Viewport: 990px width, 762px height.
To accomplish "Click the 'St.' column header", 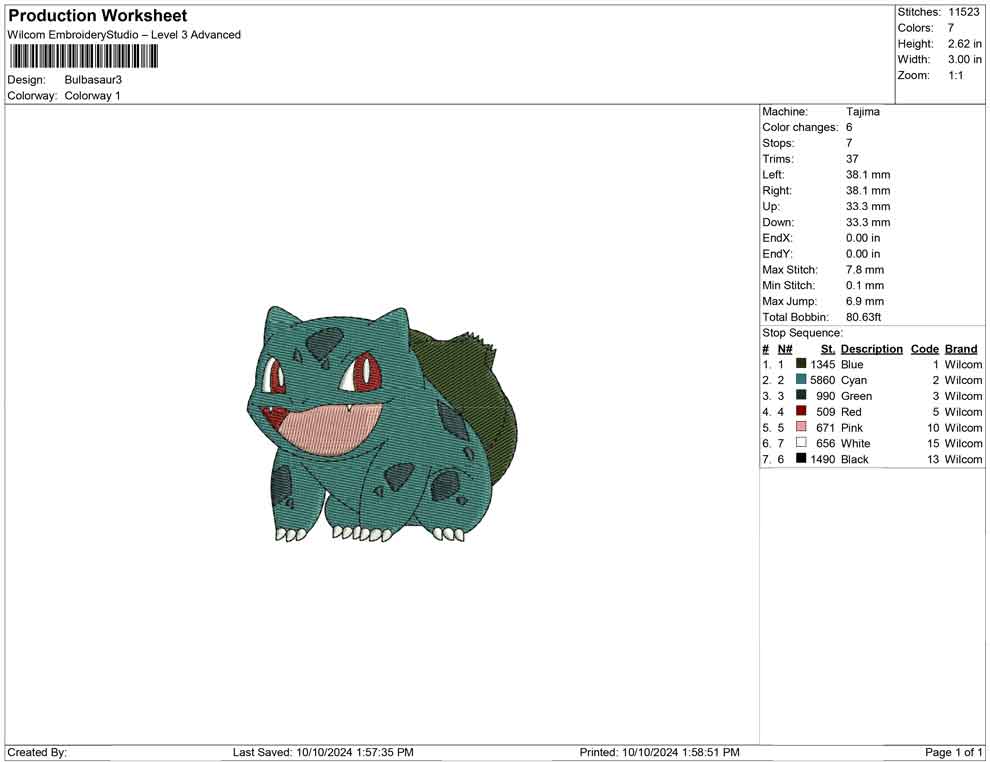I will 828,349.
